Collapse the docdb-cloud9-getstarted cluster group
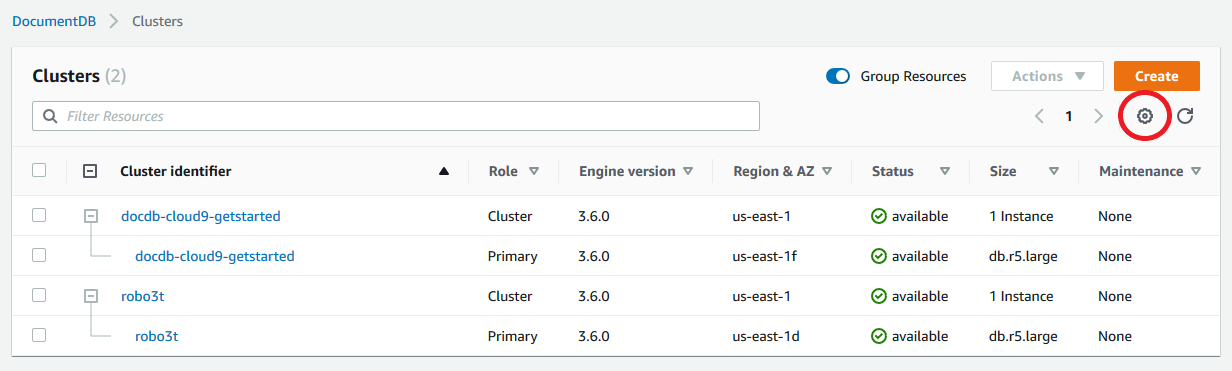This screenshot has width=1232, height=371. tap(91, 216)
